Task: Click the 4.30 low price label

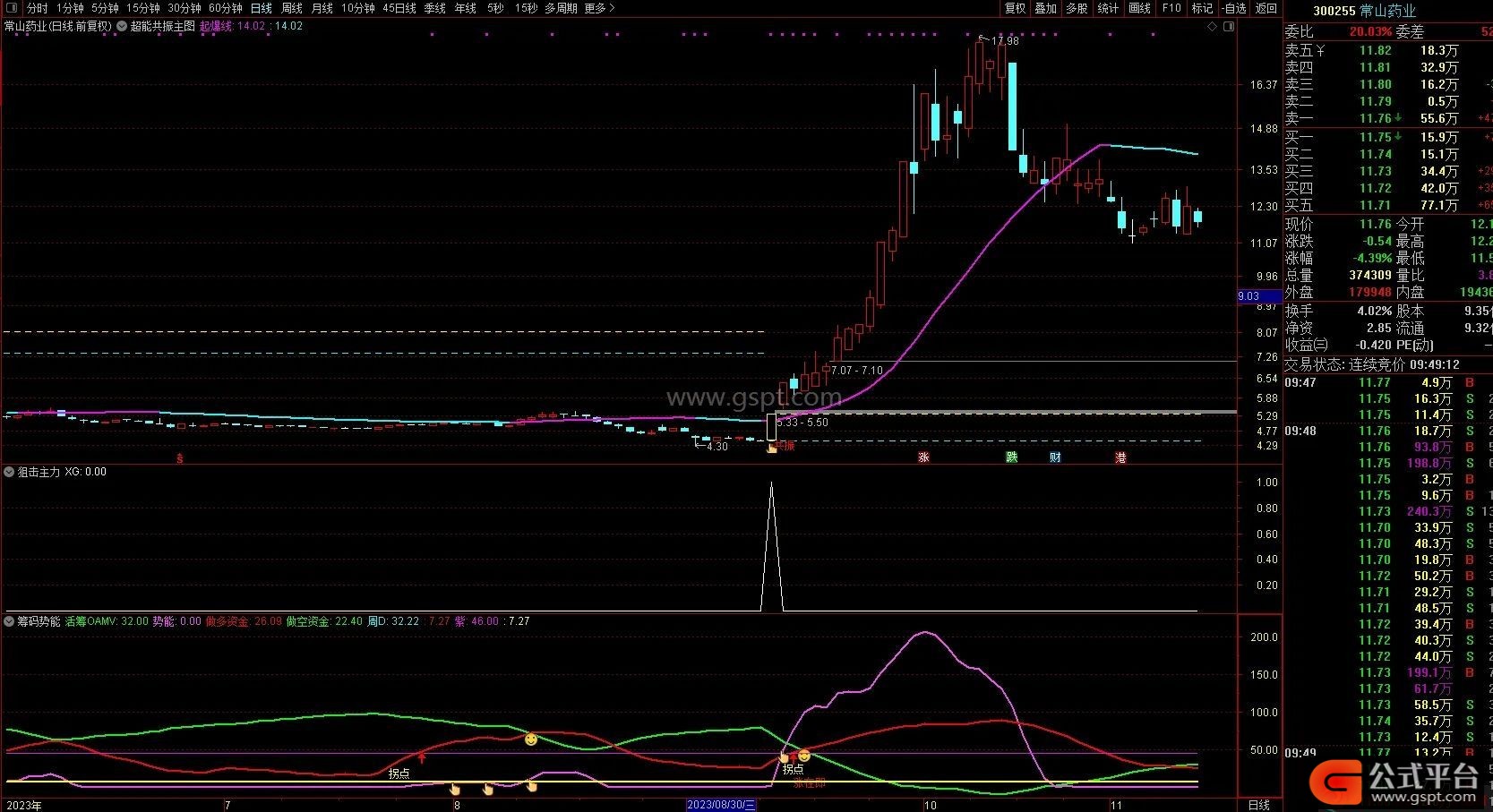Action: coord(717,446)
